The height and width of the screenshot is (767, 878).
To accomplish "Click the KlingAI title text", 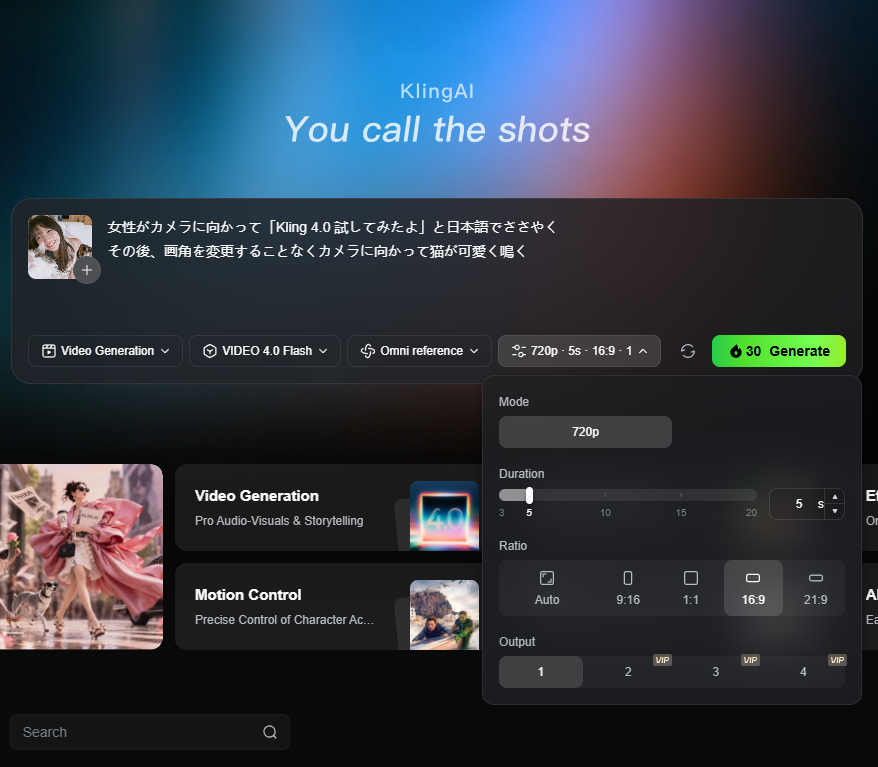I will 437,91.
